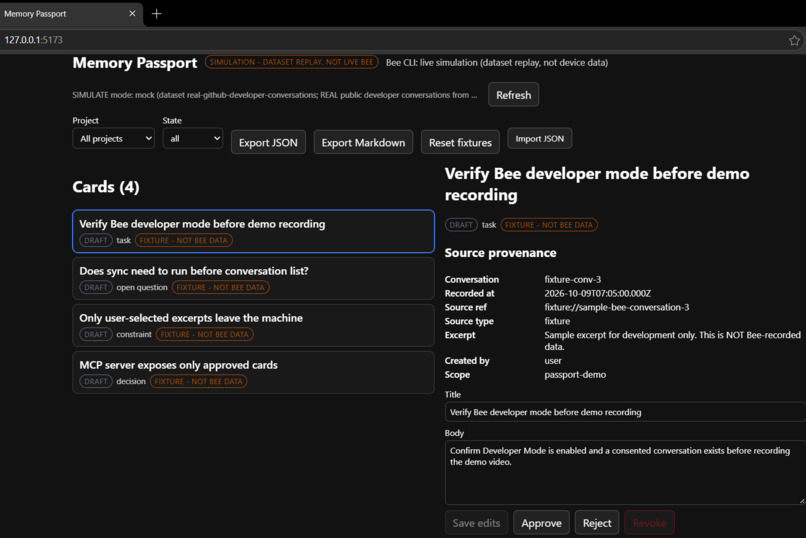
Task: Open the State filter dropdown
Action: pyautogui.click(x=193, y=138)
